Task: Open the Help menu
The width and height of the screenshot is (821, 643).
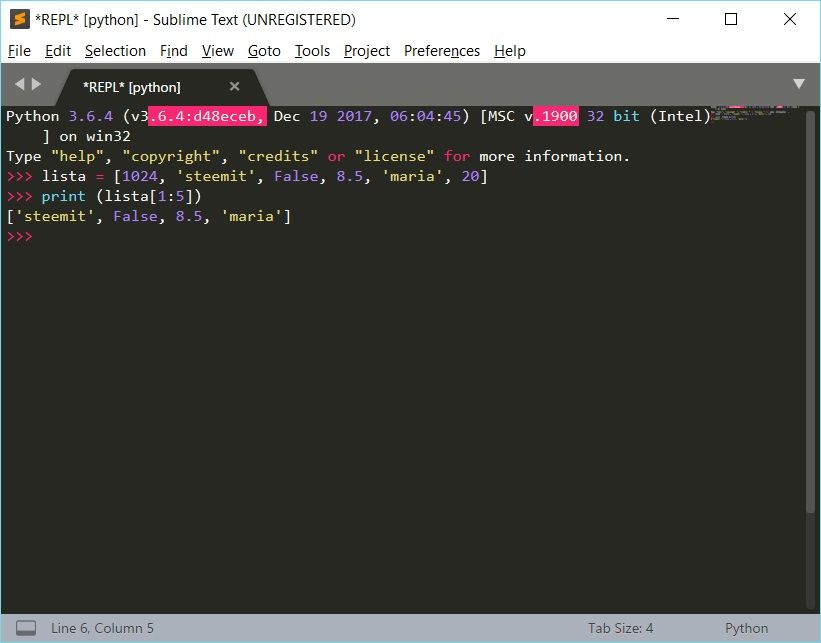Action: point(509,51)
